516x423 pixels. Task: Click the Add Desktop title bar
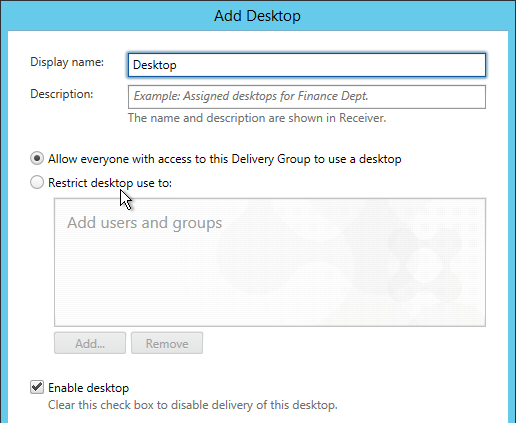click(x=257, y=16)
